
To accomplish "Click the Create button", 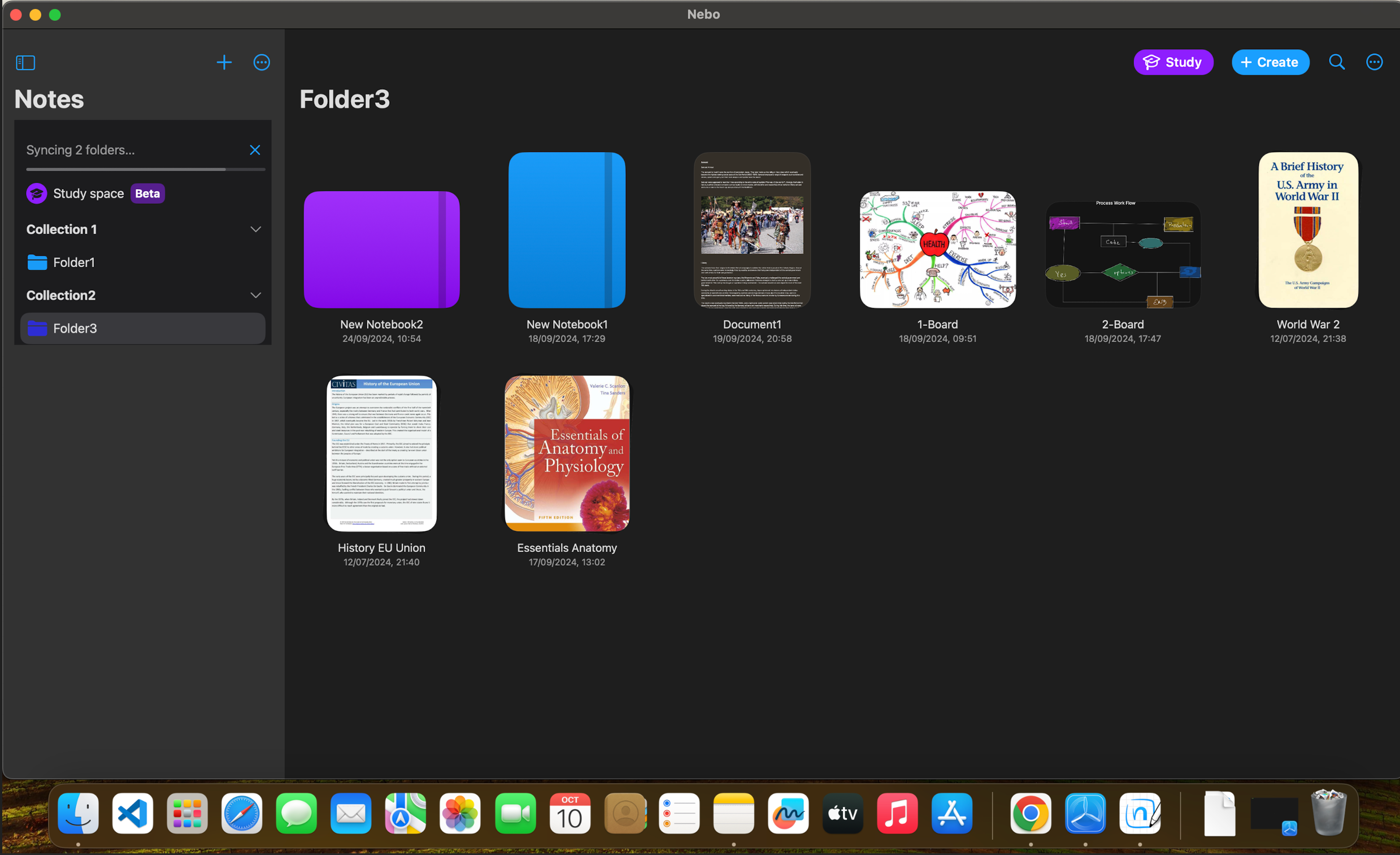I will (1270, 62).
